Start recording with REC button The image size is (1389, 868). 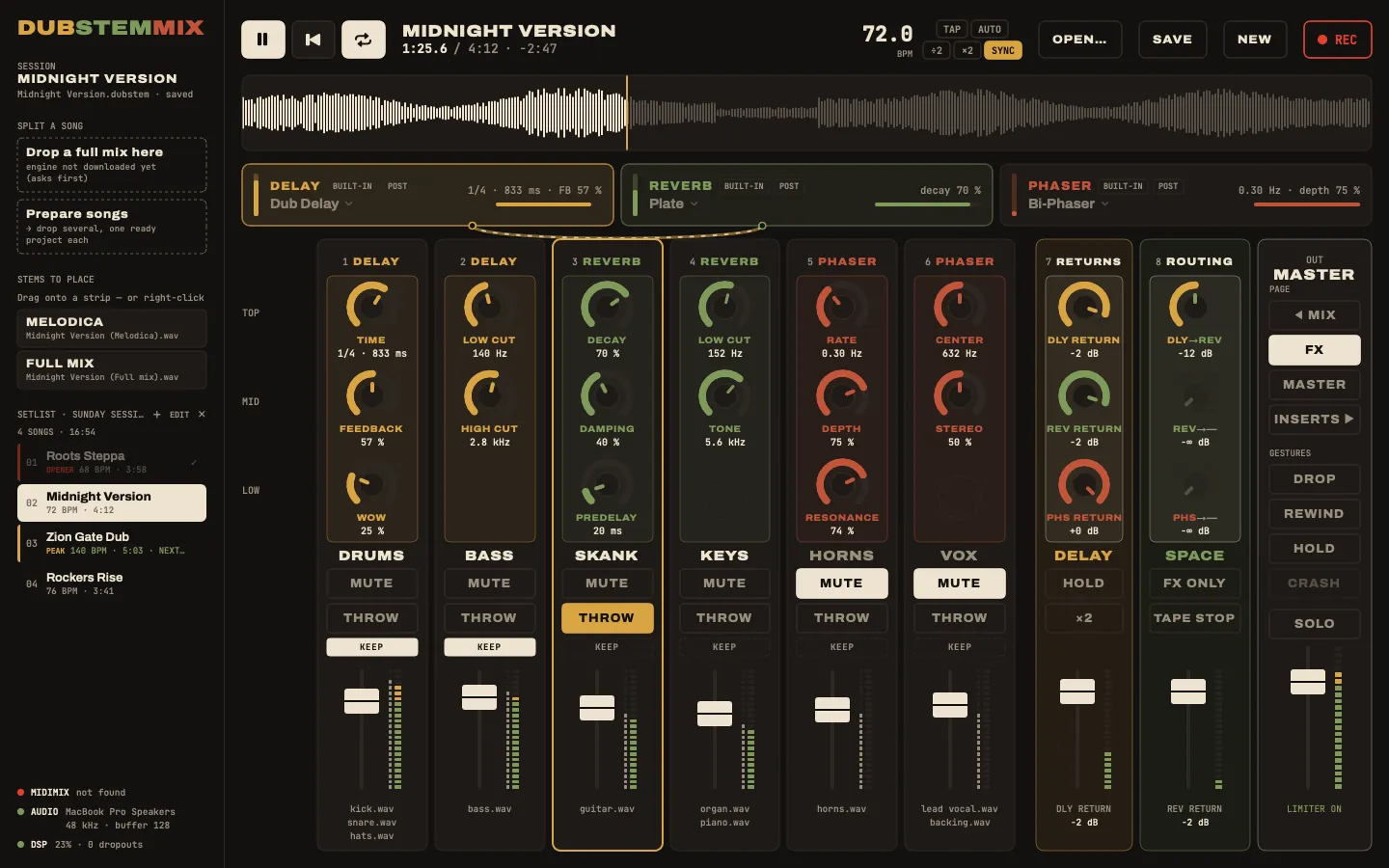click(1338, 40)
